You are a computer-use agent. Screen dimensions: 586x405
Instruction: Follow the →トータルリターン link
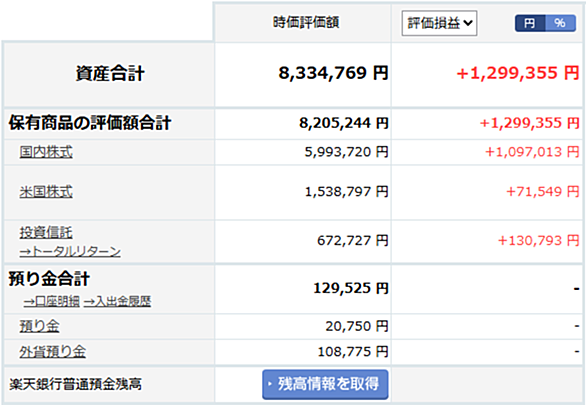(70, 251)
